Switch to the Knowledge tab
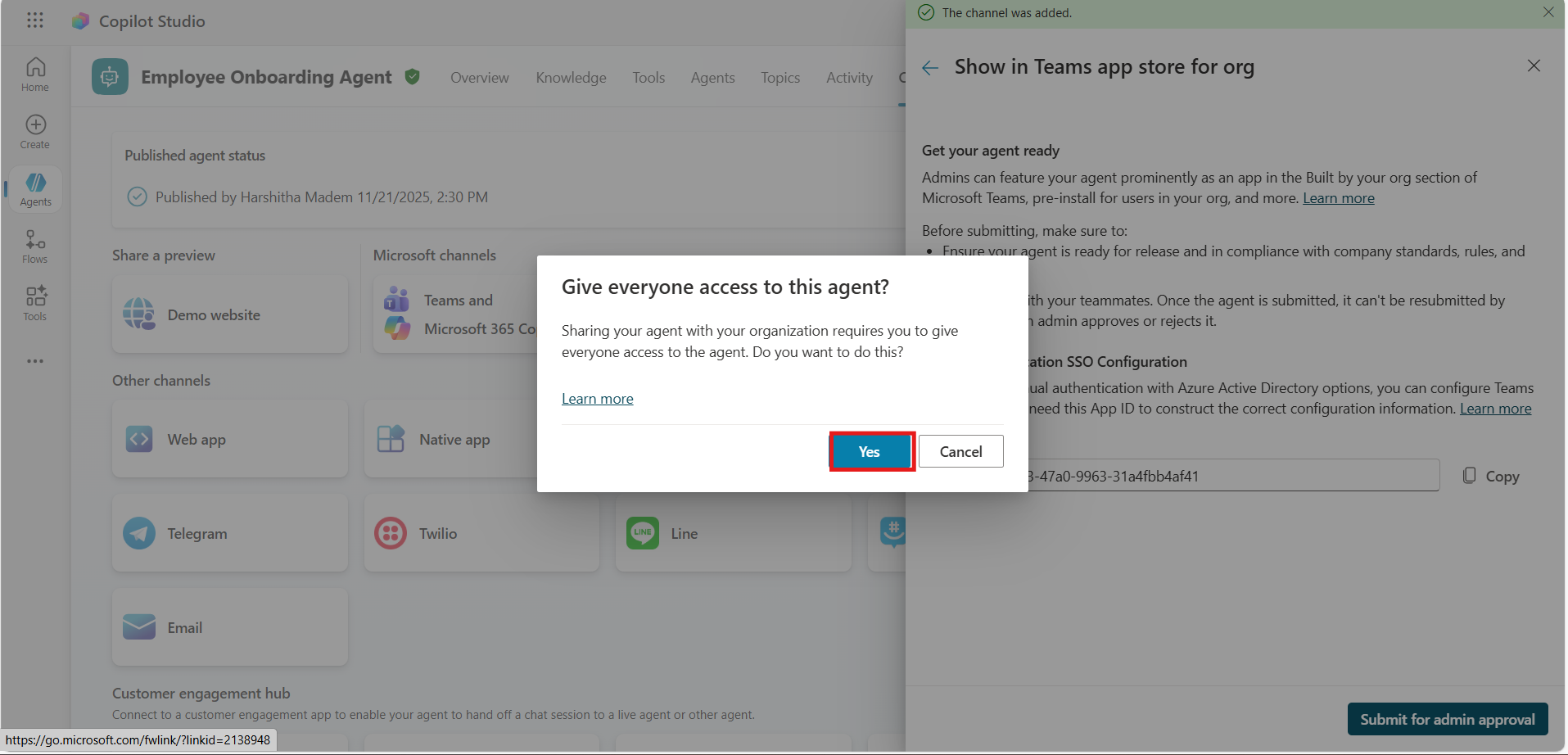 point(571,78)
